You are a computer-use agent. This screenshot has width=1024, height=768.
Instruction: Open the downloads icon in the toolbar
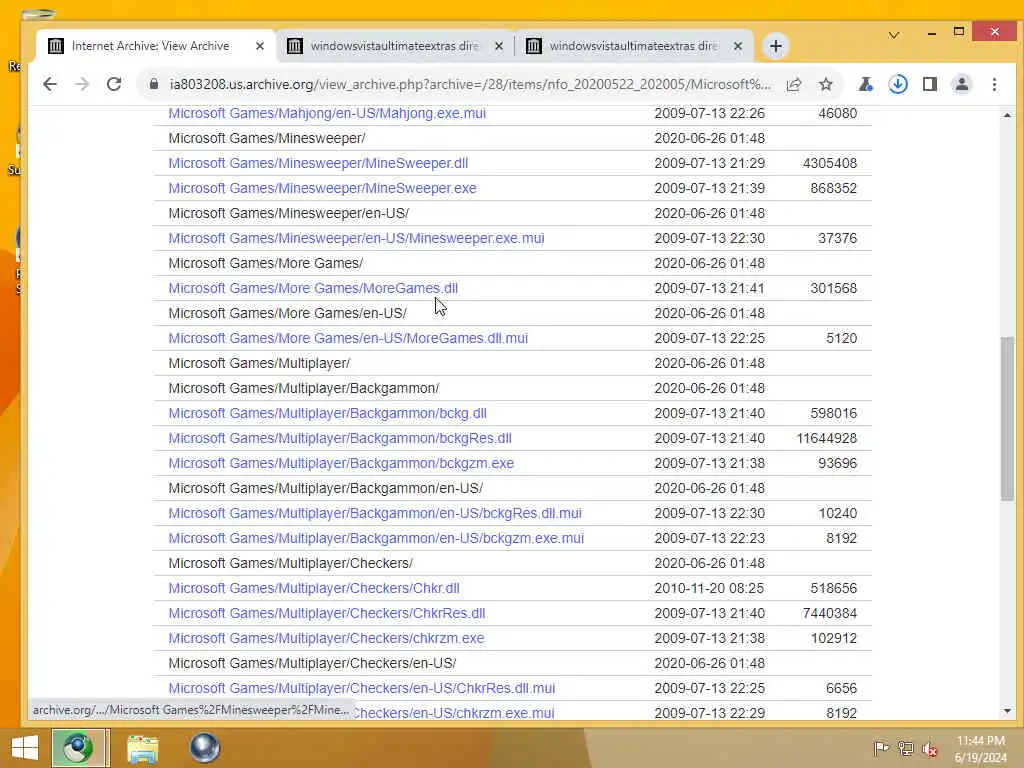(898, 84)
